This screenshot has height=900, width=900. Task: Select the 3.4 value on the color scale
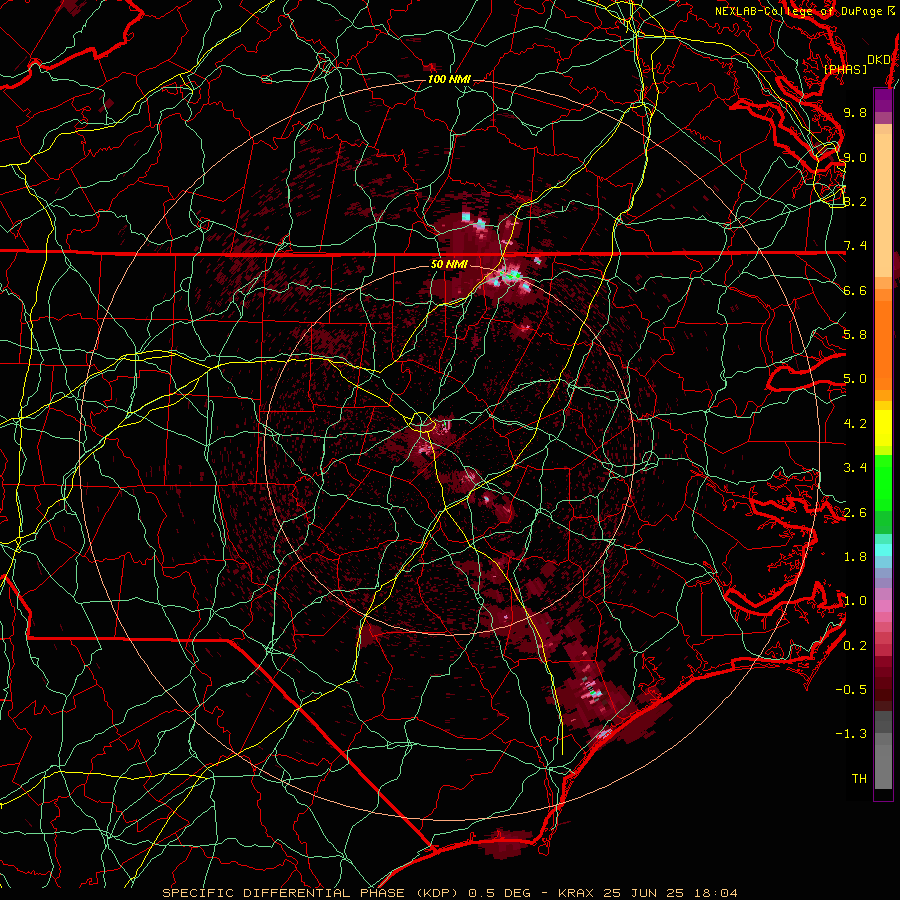click(x=855, y=468)
